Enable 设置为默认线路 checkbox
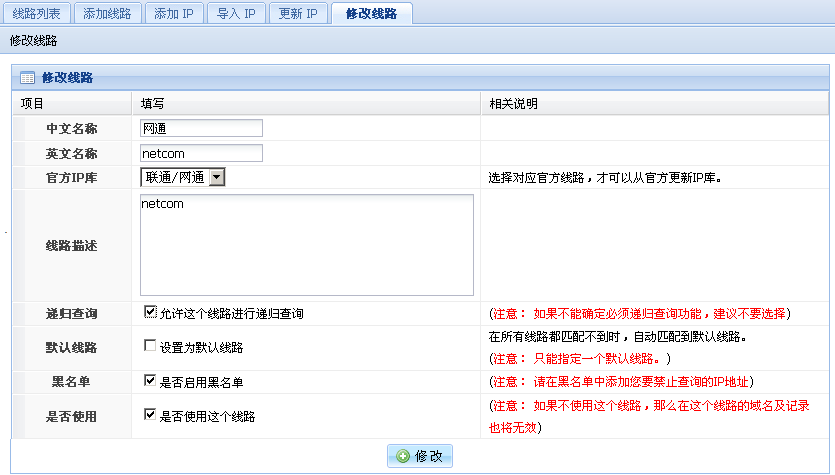Screen dimensions: 835x475 click(150, 347)
